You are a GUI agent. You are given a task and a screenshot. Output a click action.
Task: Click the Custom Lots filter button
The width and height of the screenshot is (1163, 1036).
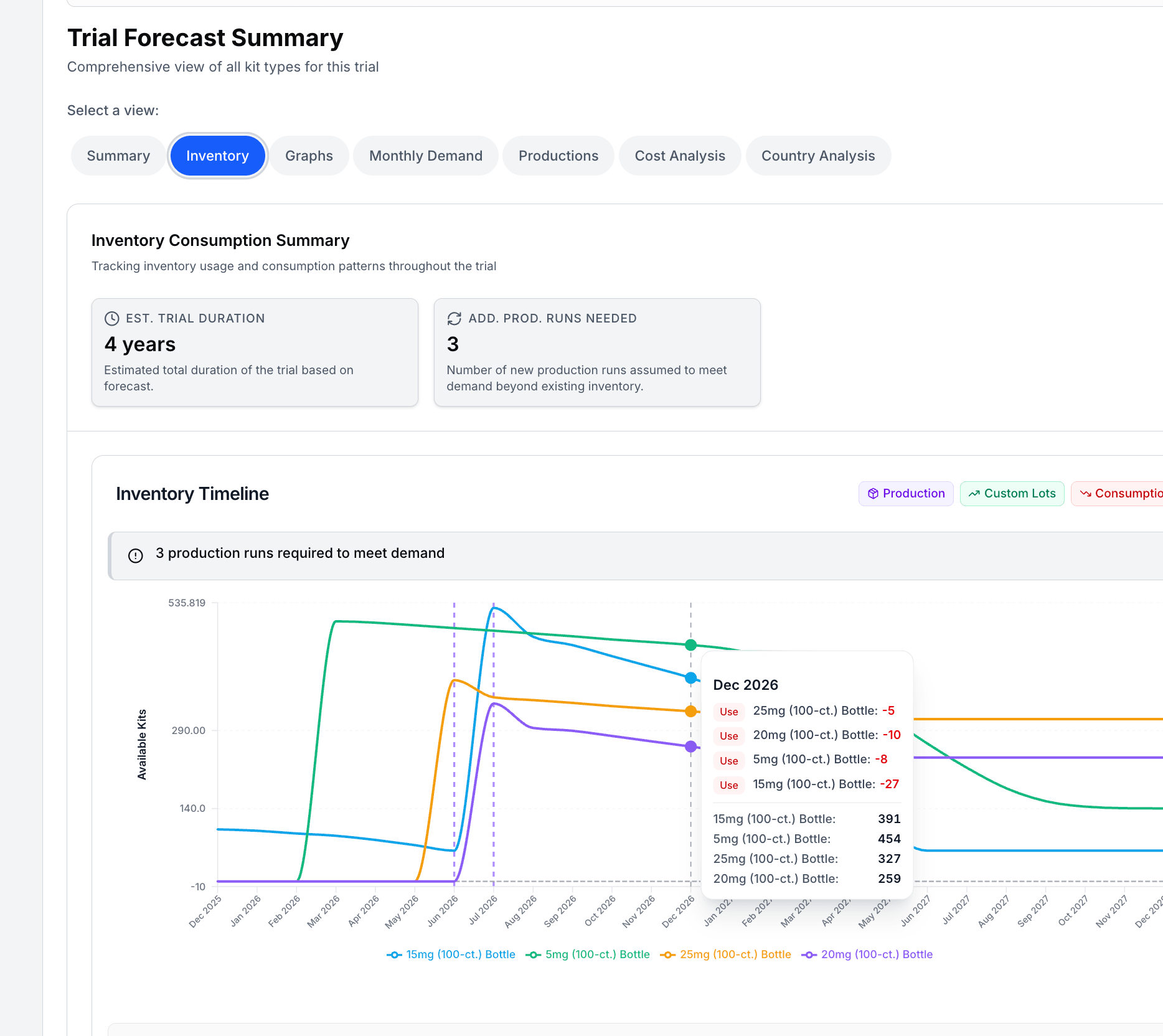click(1012, 494)
